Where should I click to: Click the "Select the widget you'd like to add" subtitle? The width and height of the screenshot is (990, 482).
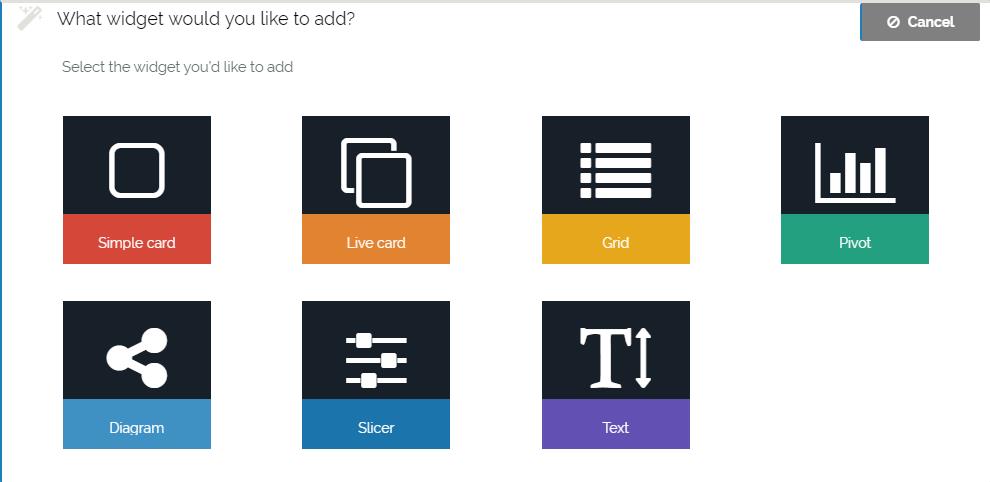(x=177, y=67)
